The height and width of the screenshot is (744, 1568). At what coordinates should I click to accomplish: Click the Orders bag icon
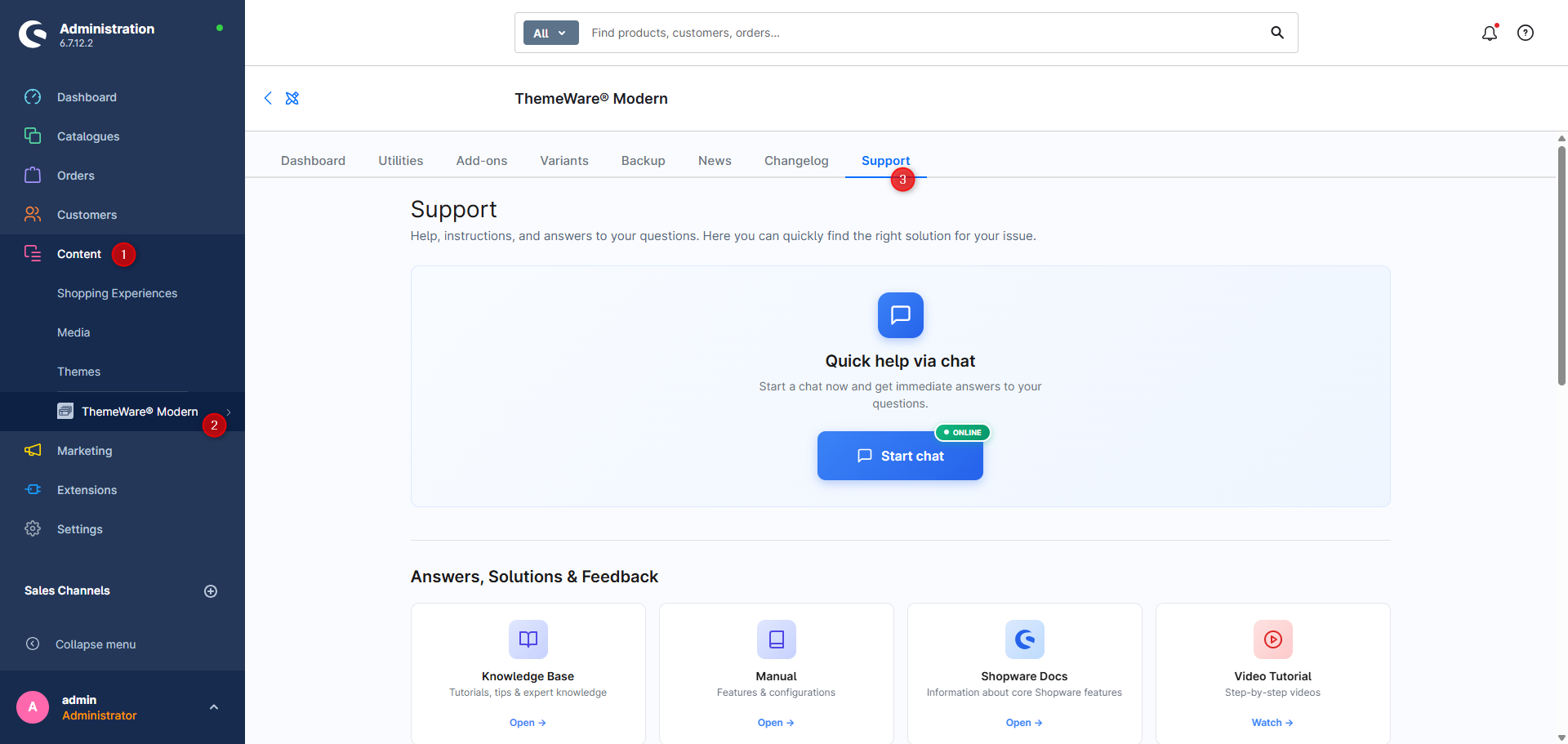click(x=33, y=176)
